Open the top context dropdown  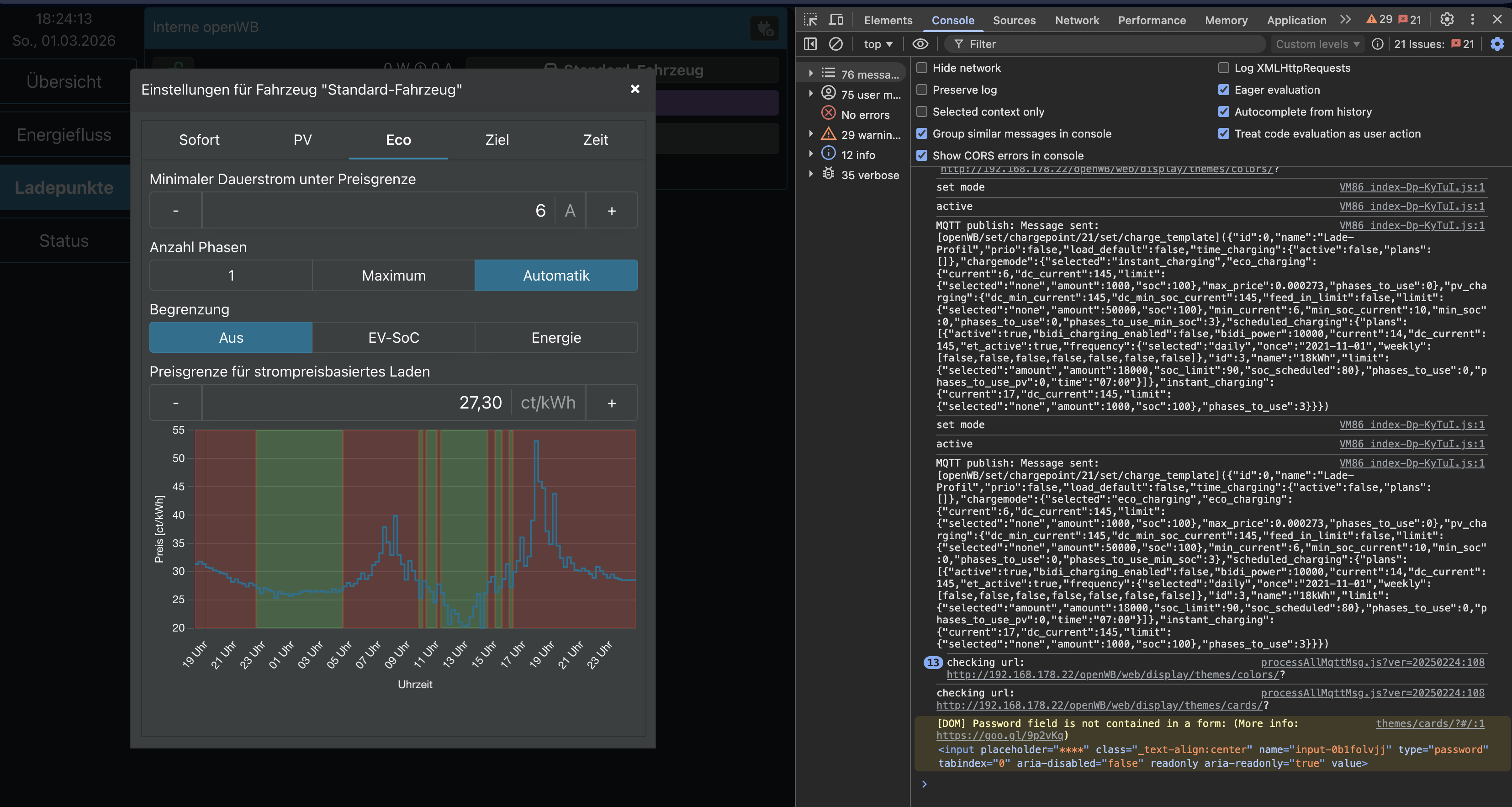pos(878,44)
